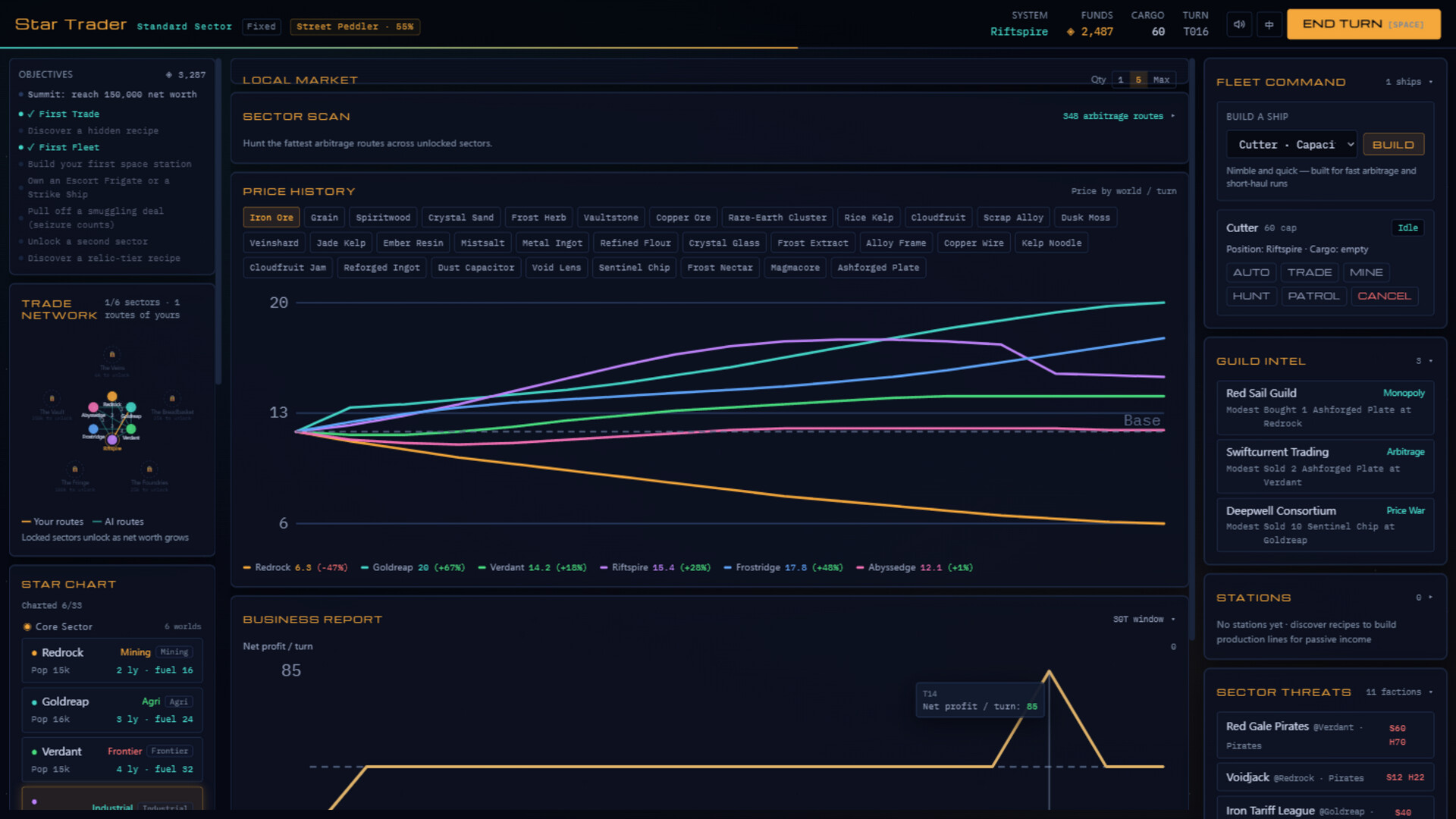This screenshot has height=819, width=1456.
Task: Click the Core Sector marker icon
Action: coord(27,627)
